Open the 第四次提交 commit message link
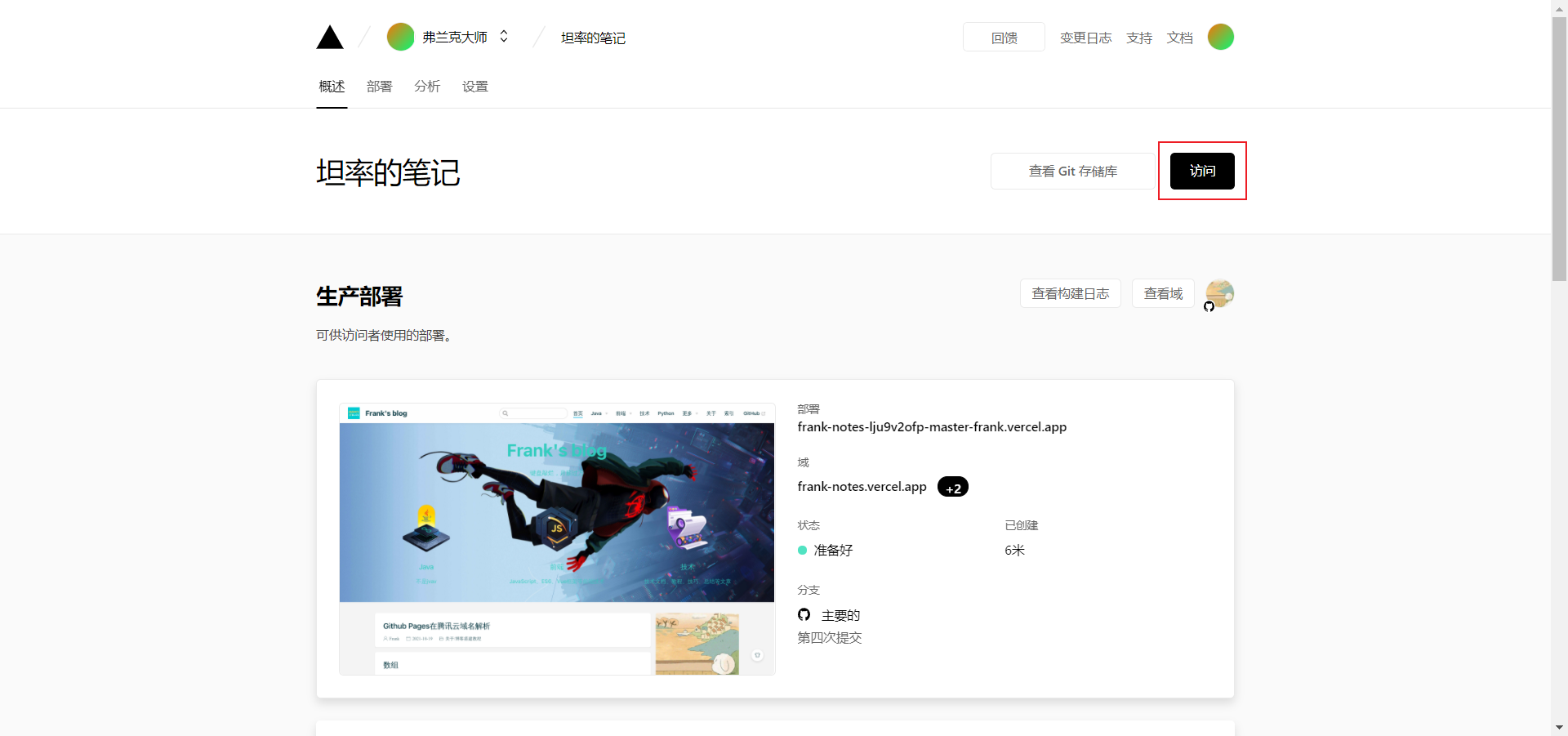 click(x=829, y=638)
